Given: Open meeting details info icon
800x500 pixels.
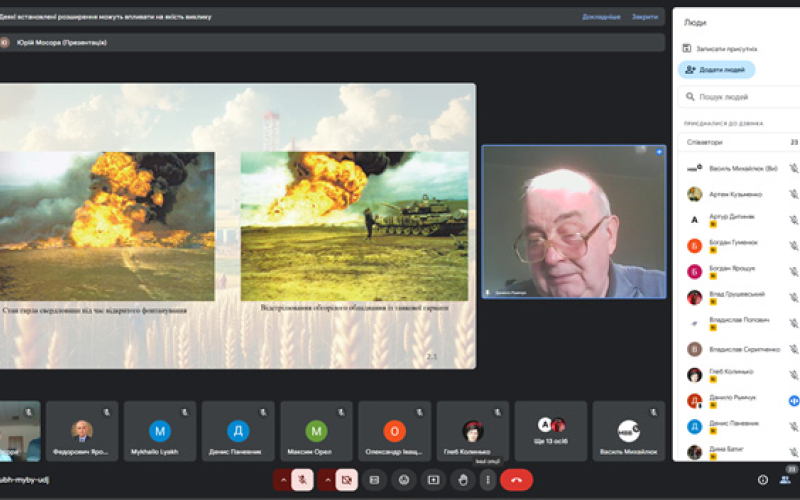Looking at the screenshot, I should [763, 480].
